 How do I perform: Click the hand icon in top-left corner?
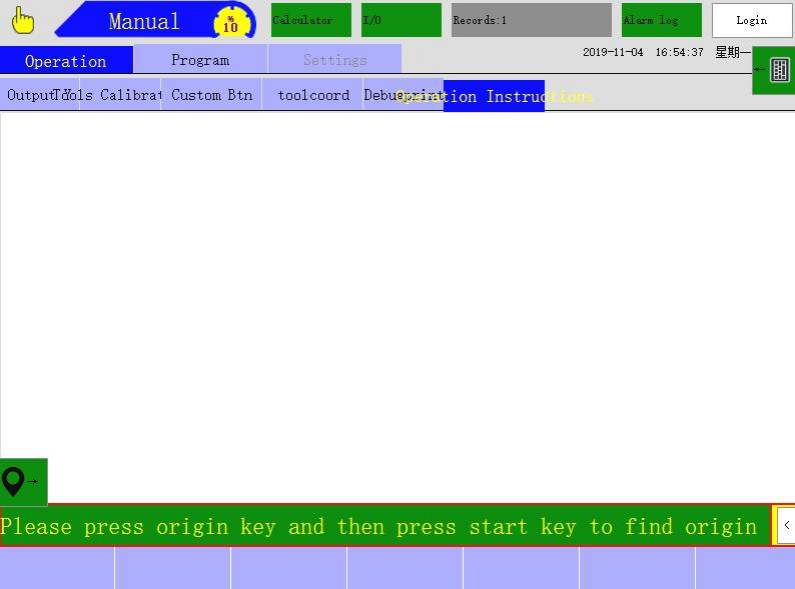coord(22,20)
